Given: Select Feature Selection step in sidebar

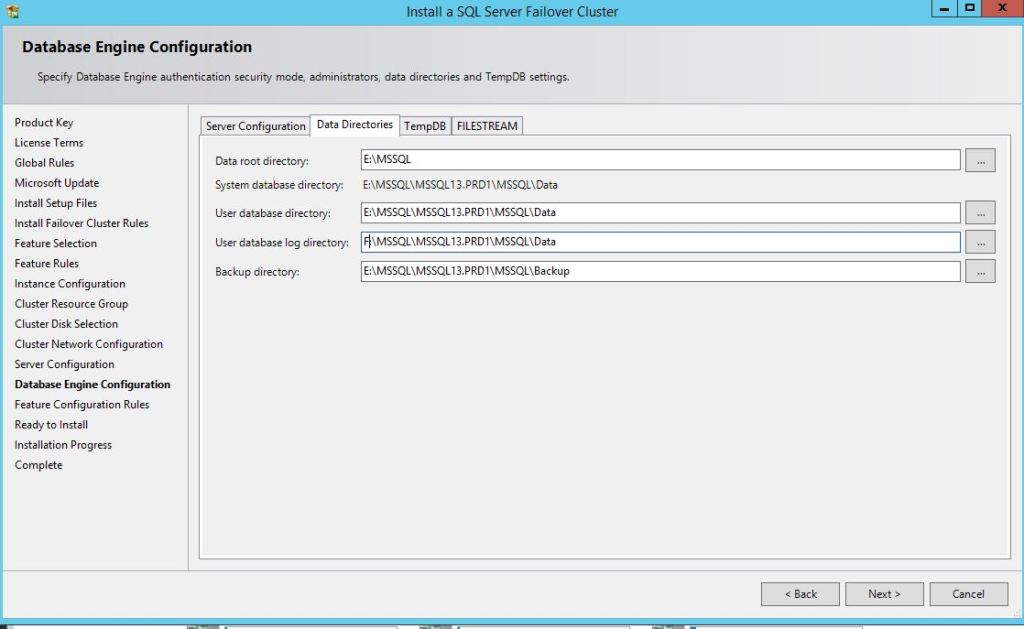Looking at the screenshot, I should 56,243.
